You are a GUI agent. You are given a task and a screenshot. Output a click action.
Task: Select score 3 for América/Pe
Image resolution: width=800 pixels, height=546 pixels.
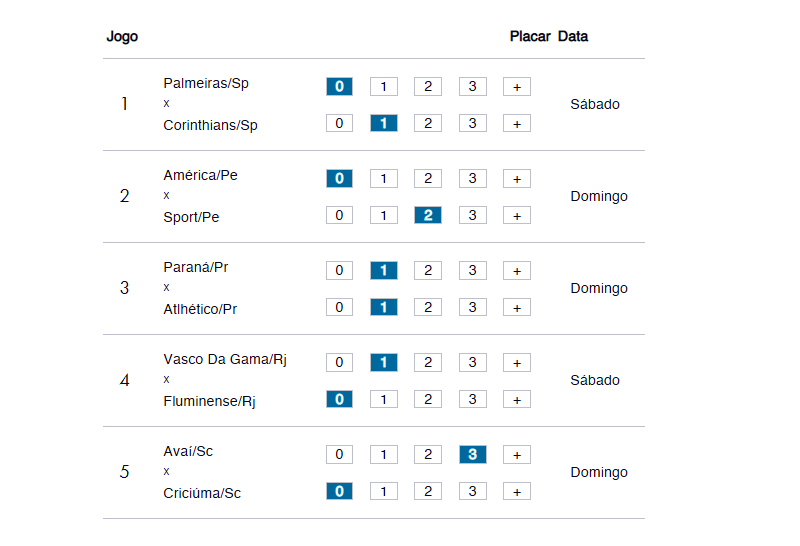[472, 179]
